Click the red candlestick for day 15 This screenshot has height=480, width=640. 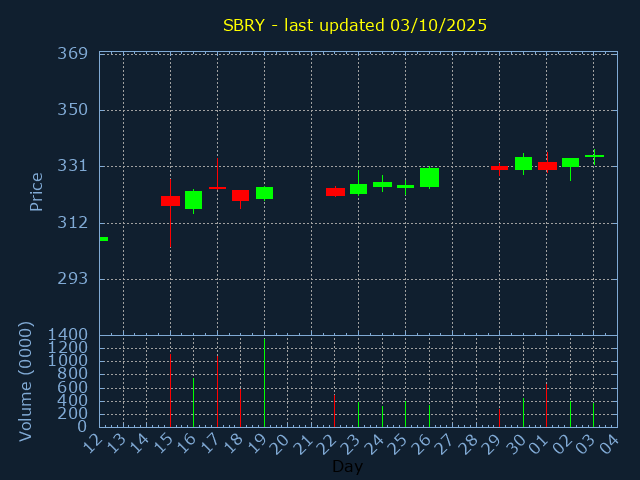(170, 201)
